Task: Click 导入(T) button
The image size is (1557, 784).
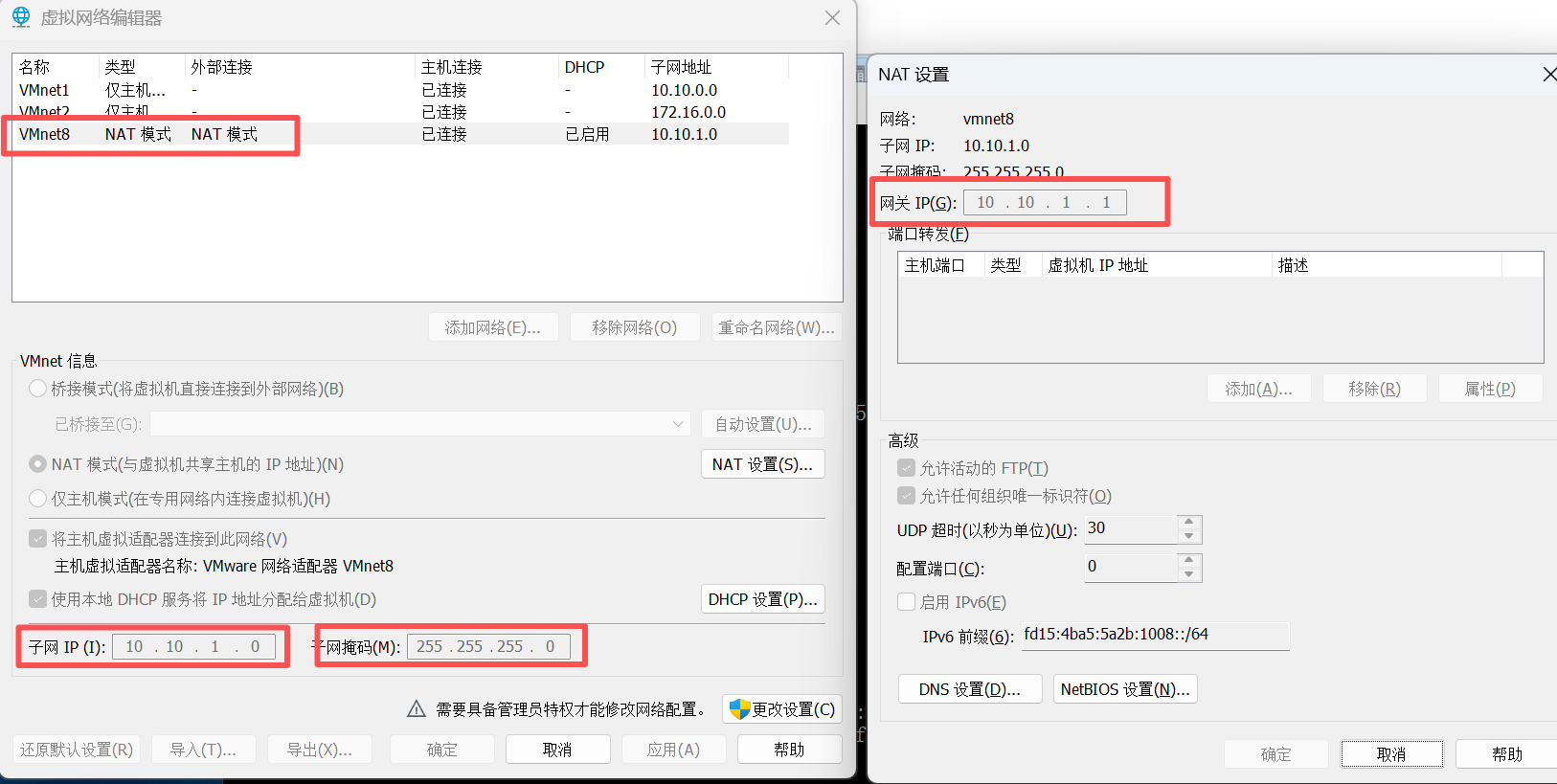Action: pos(203,750)
